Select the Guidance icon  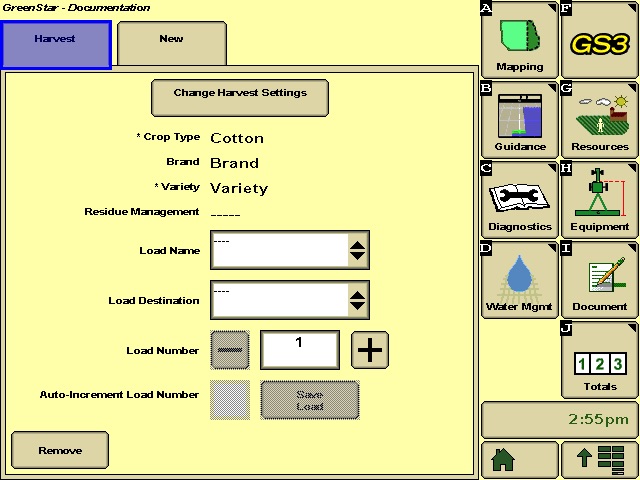[x=519, y=120]
